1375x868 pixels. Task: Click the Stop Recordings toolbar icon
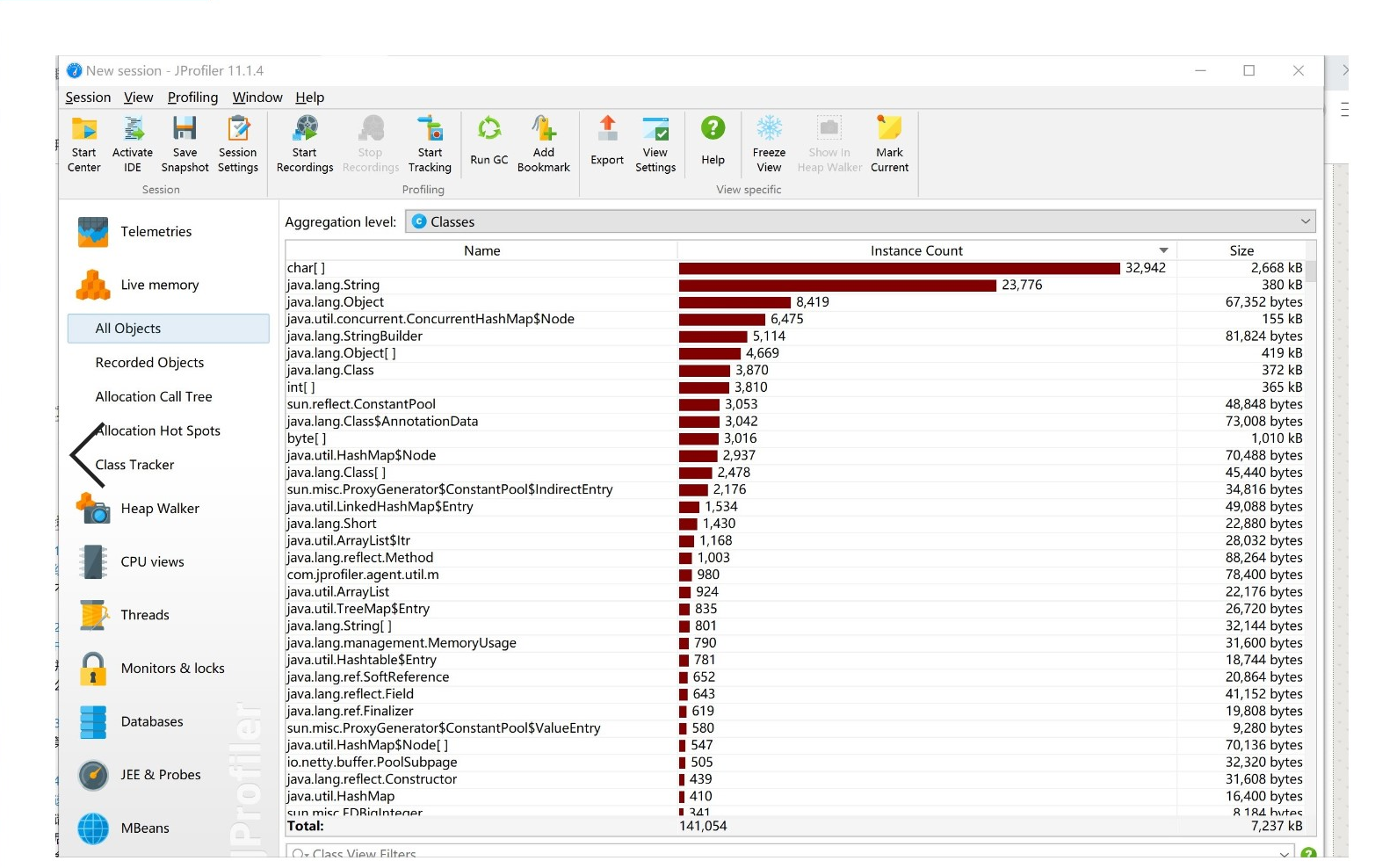371,144
